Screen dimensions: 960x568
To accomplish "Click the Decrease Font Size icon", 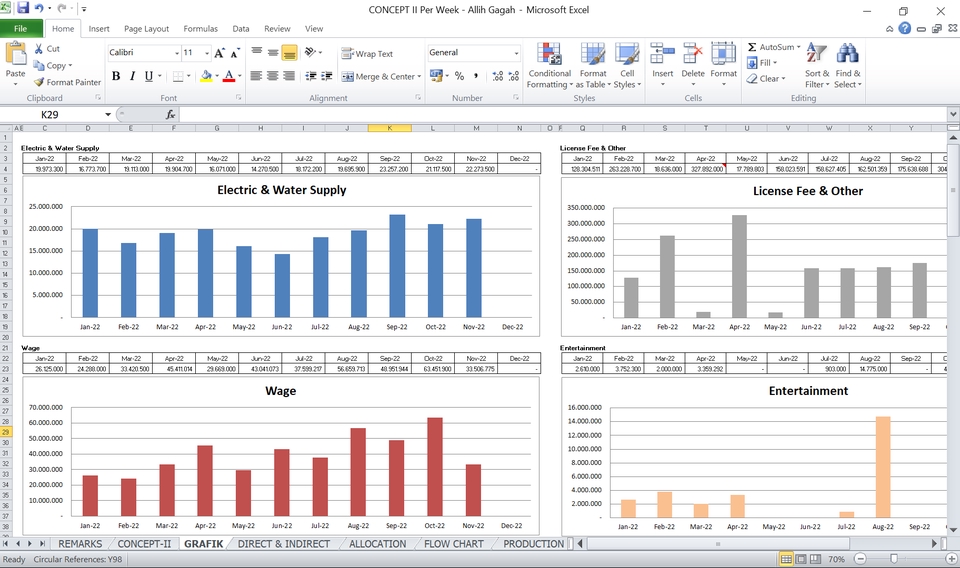I will coord(234,53).
